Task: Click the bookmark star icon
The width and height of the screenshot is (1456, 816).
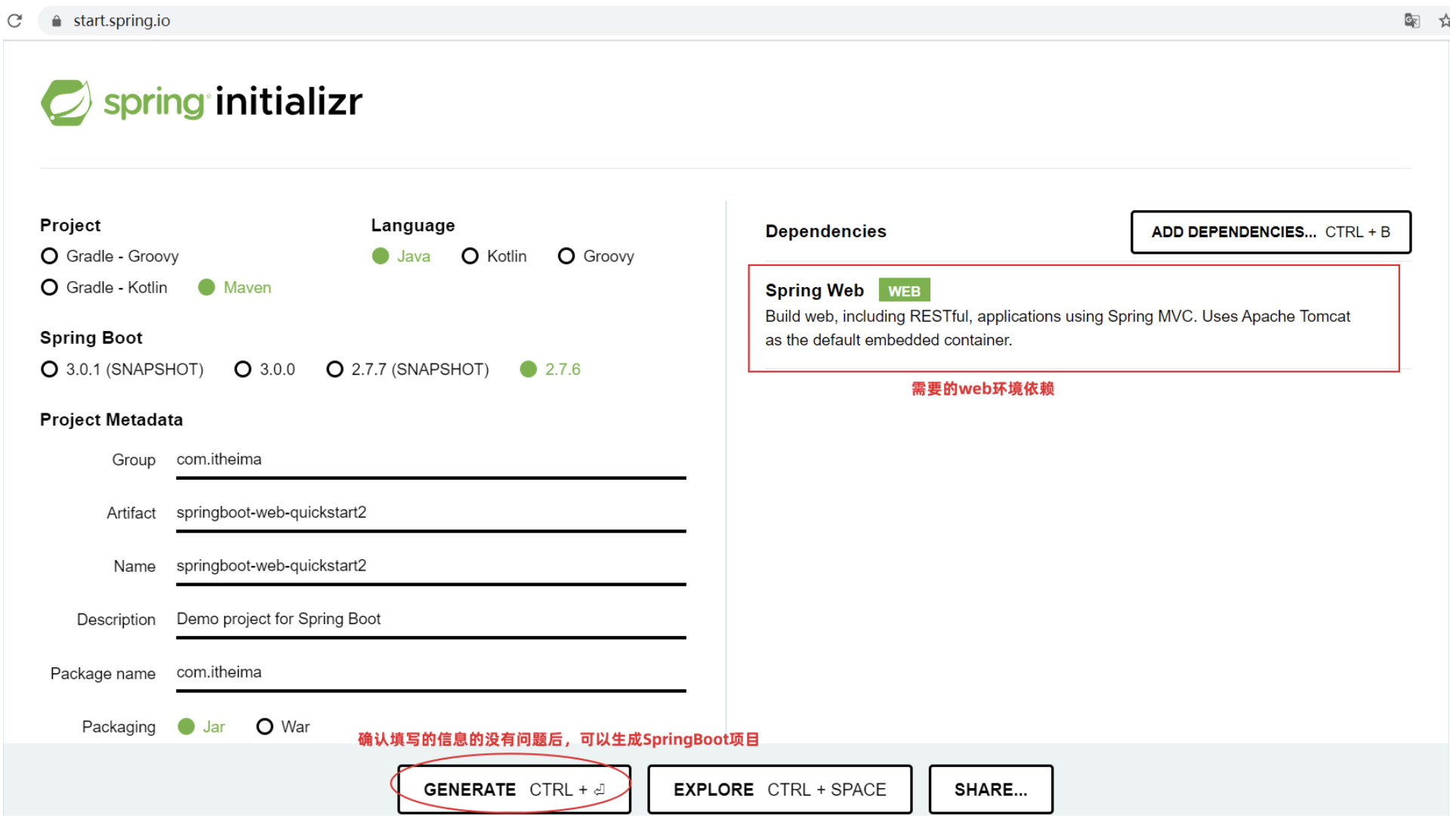Action: (x=1443, y=20)
